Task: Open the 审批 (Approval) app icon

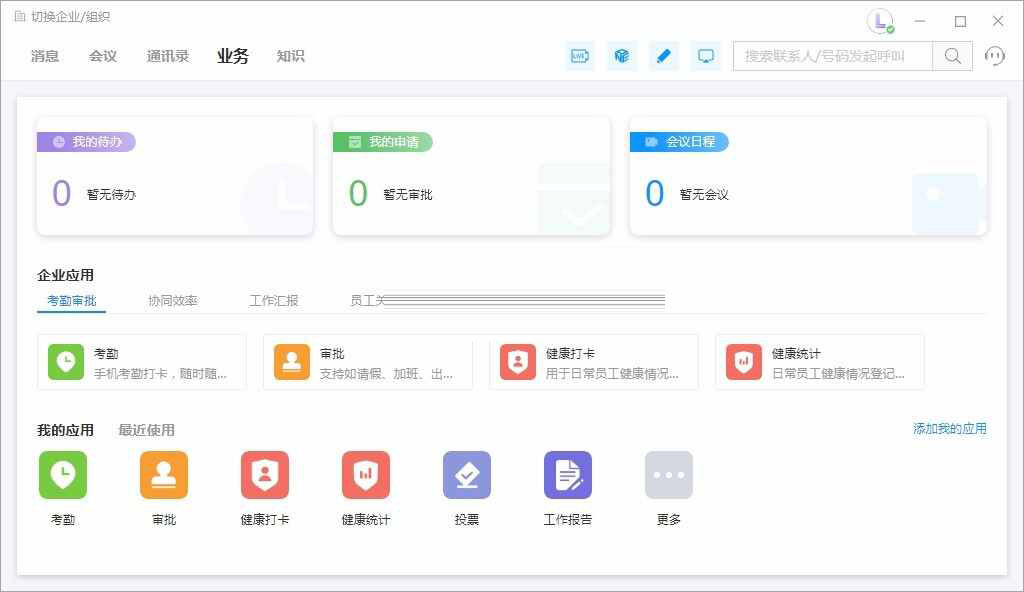Action: (164, 475)
